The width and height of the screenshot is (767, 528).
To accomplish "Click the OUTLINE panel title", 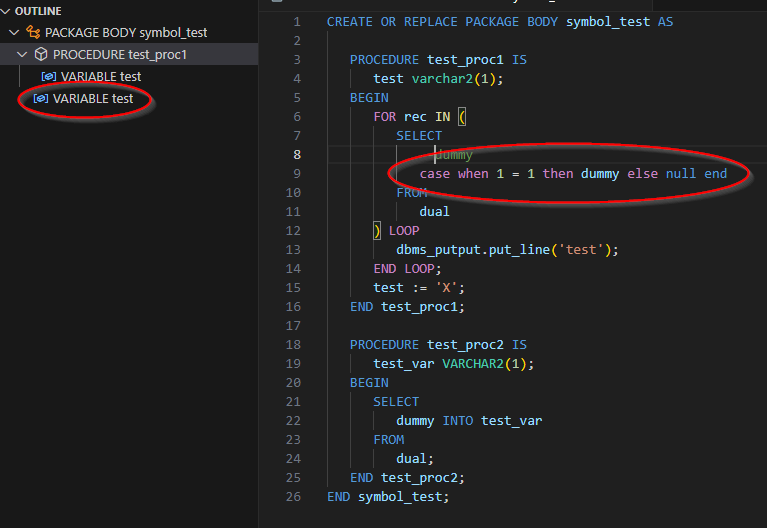I will (38, 11).
